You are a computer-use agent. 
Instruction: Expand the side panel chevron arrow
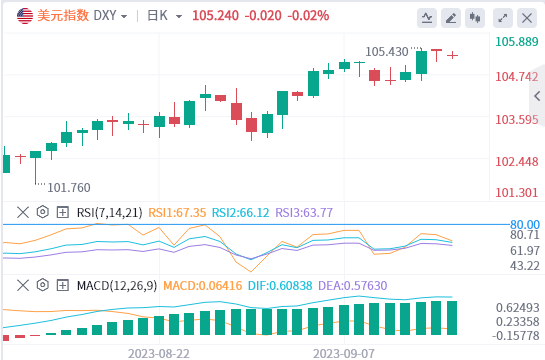(538, 96)
